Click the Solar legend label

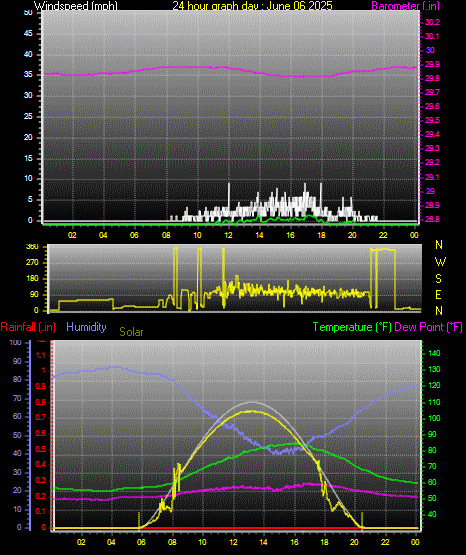tap(131, 332)
